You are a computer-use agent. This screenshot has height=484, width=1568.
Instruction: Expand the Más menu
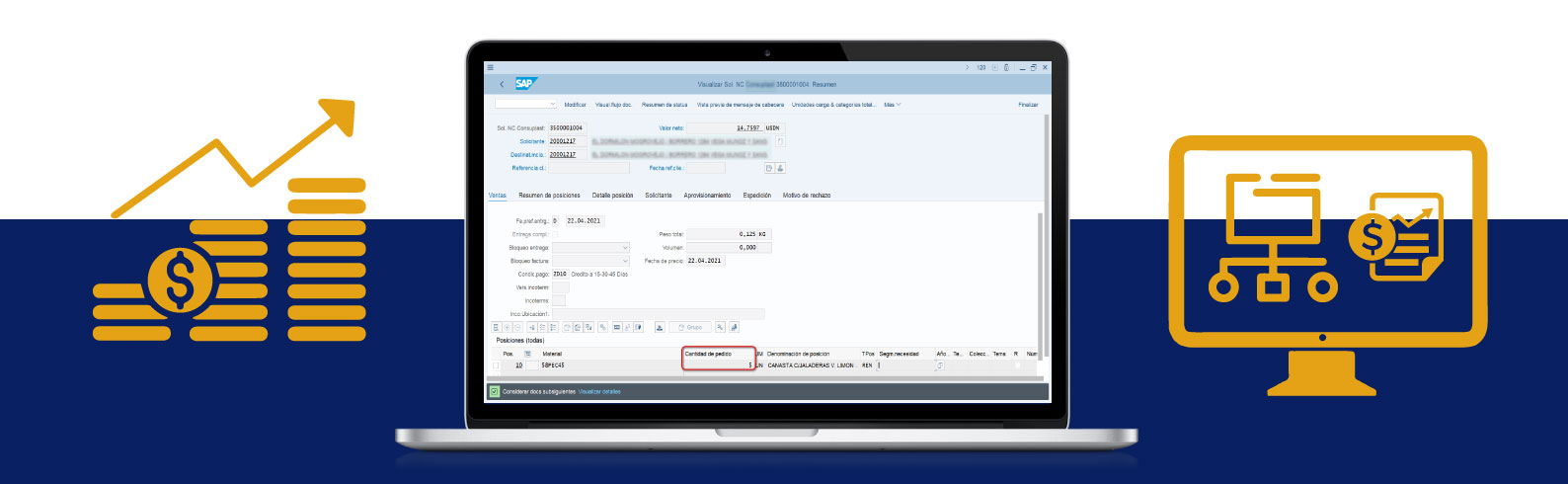(x=892, y=105)
